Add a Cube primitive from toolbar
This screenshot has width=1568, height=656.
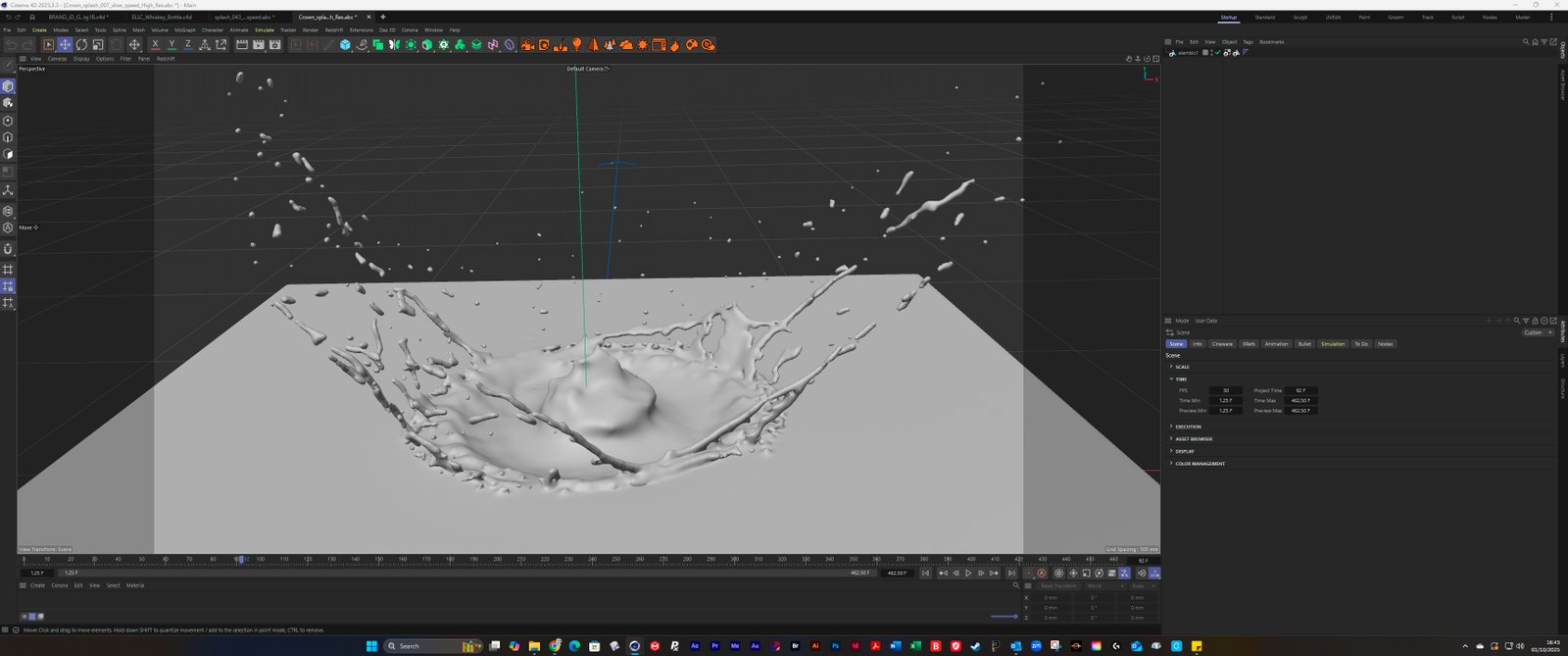345,45
